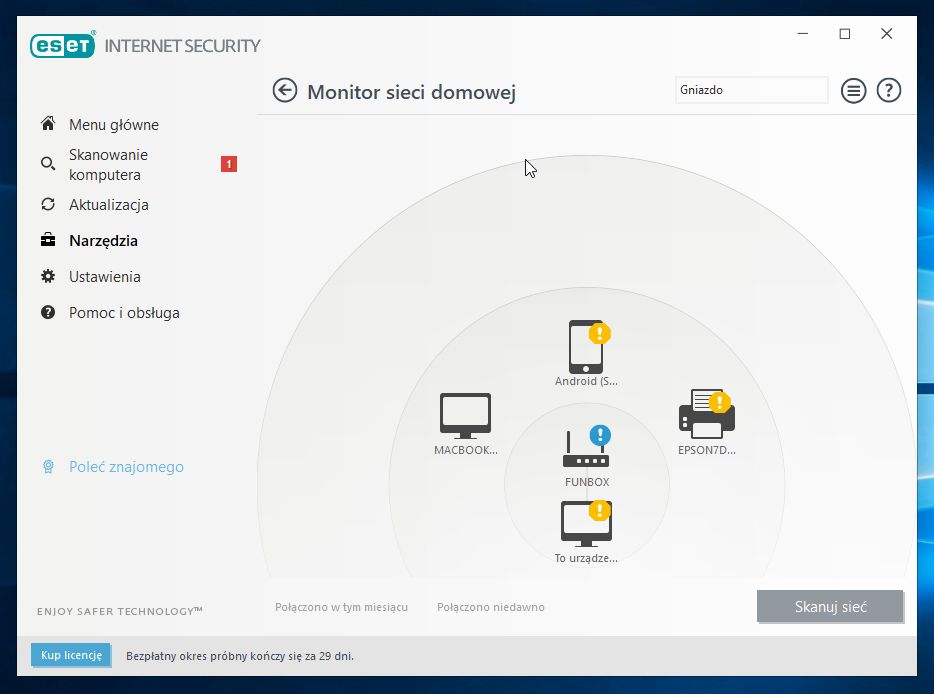Screen dimensions: 934x694
Task: Click the Android (S... device label
Action: tap(586, 381)
